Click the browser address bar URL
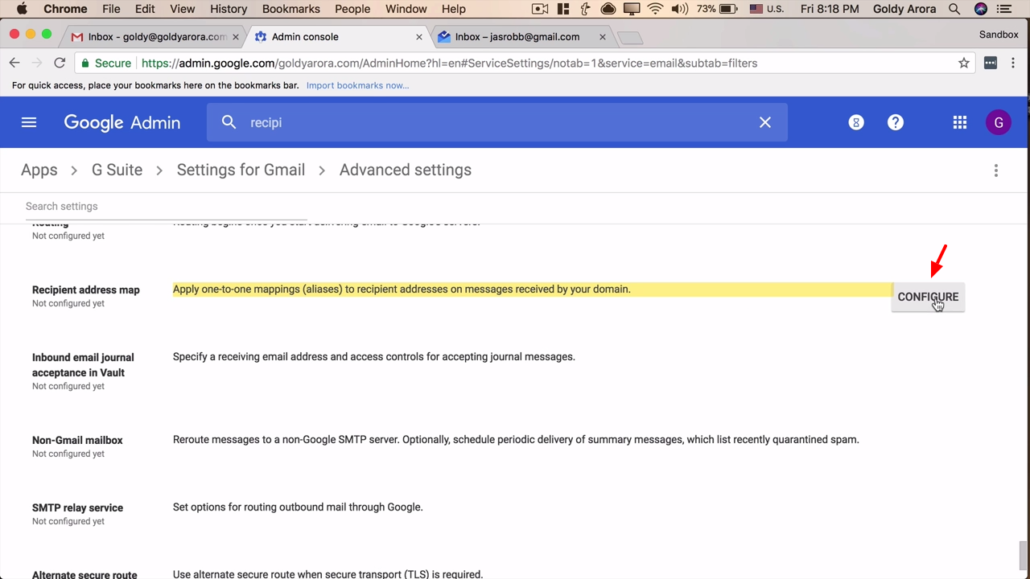This screenshot has width=1030, height=579. tap(449, 63)
